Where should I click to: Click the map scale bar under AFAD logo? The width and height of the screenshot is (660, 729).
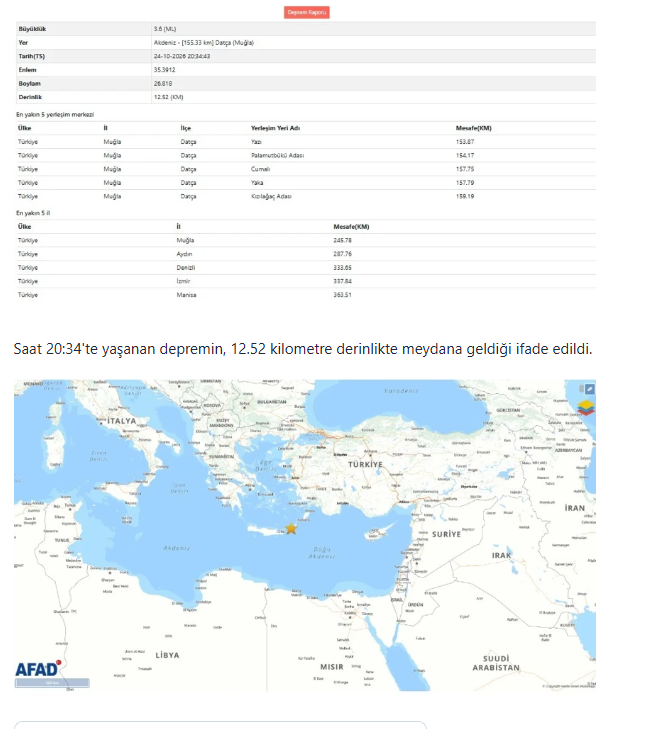(52, 683)
